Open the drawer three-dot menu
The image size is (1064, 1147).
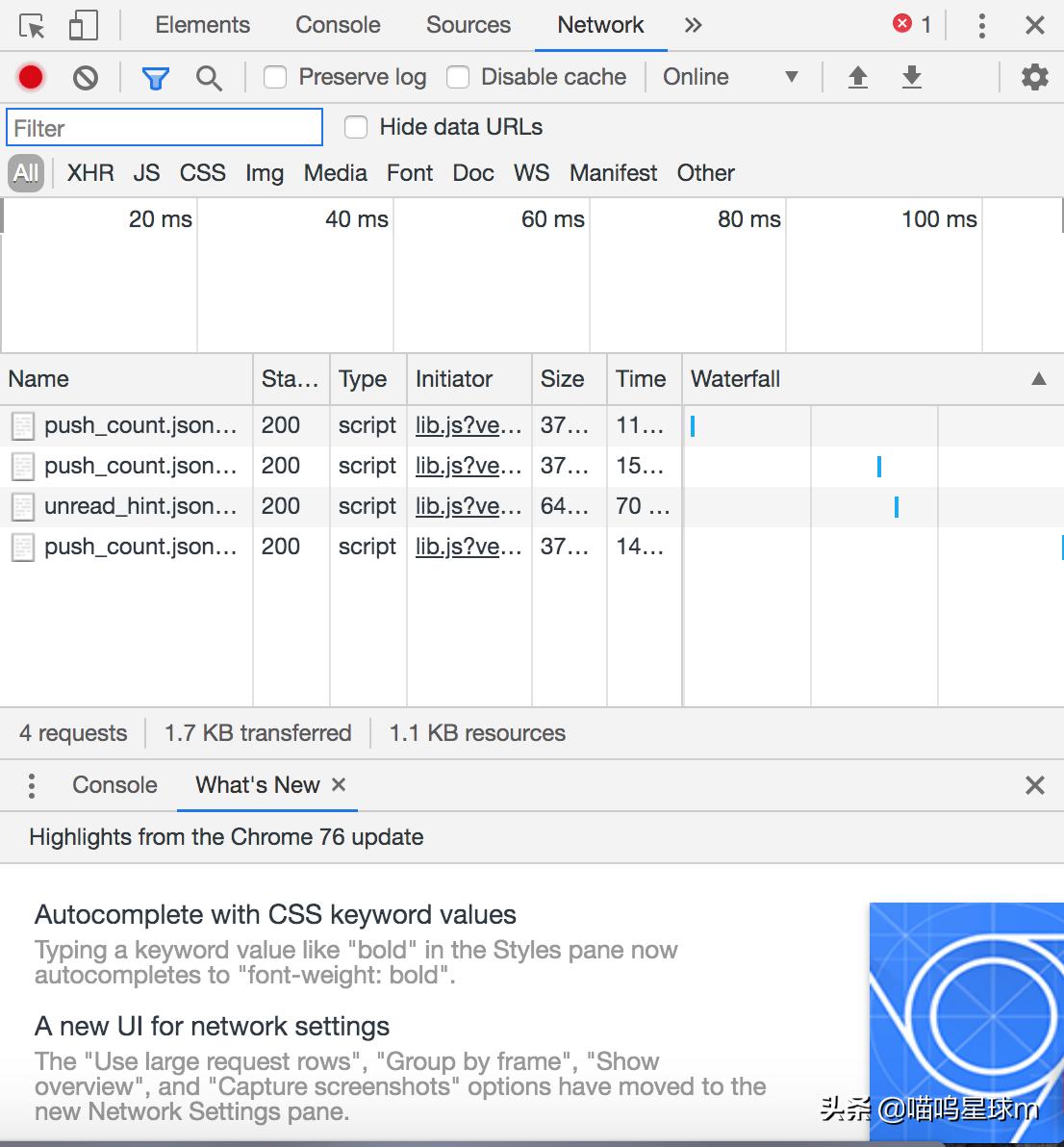[x=32, y=785]
